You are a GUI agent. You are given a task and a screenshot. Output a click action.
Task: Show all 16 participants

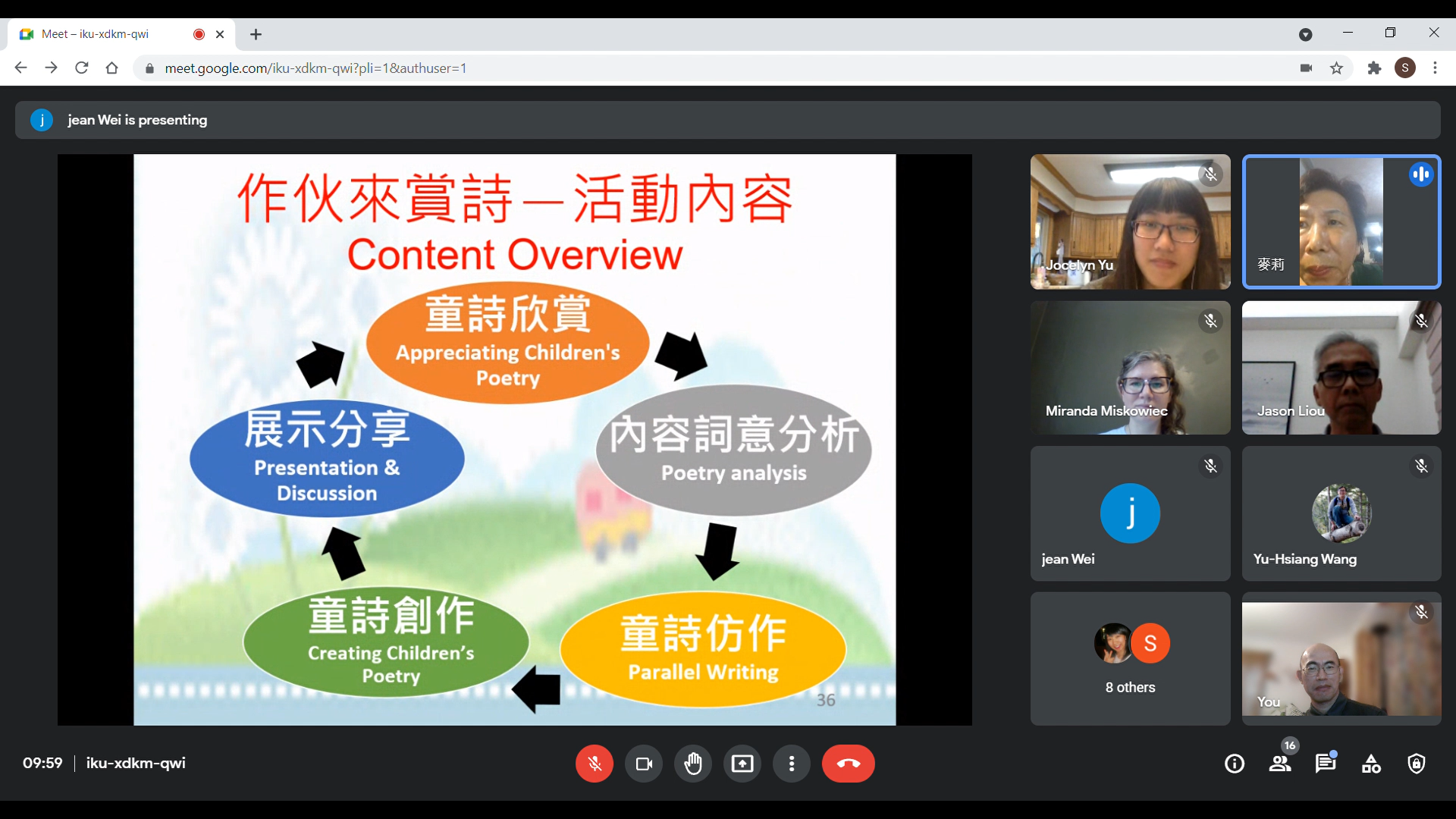tap(1280, 764)
